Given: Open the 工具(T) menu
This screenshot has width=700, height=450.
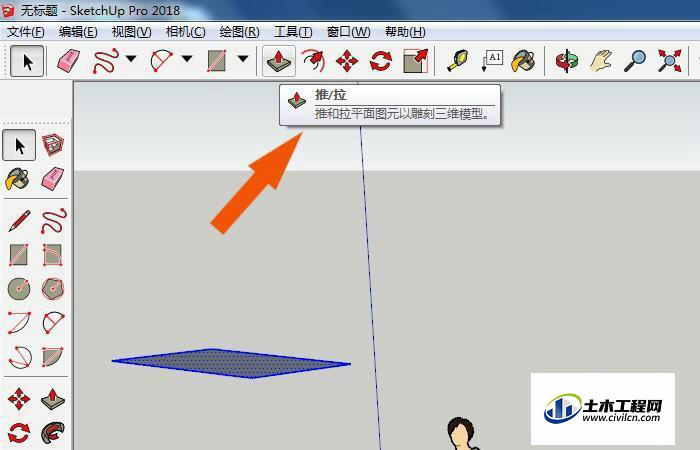Looking at the screenshot, I should (293, 32).
